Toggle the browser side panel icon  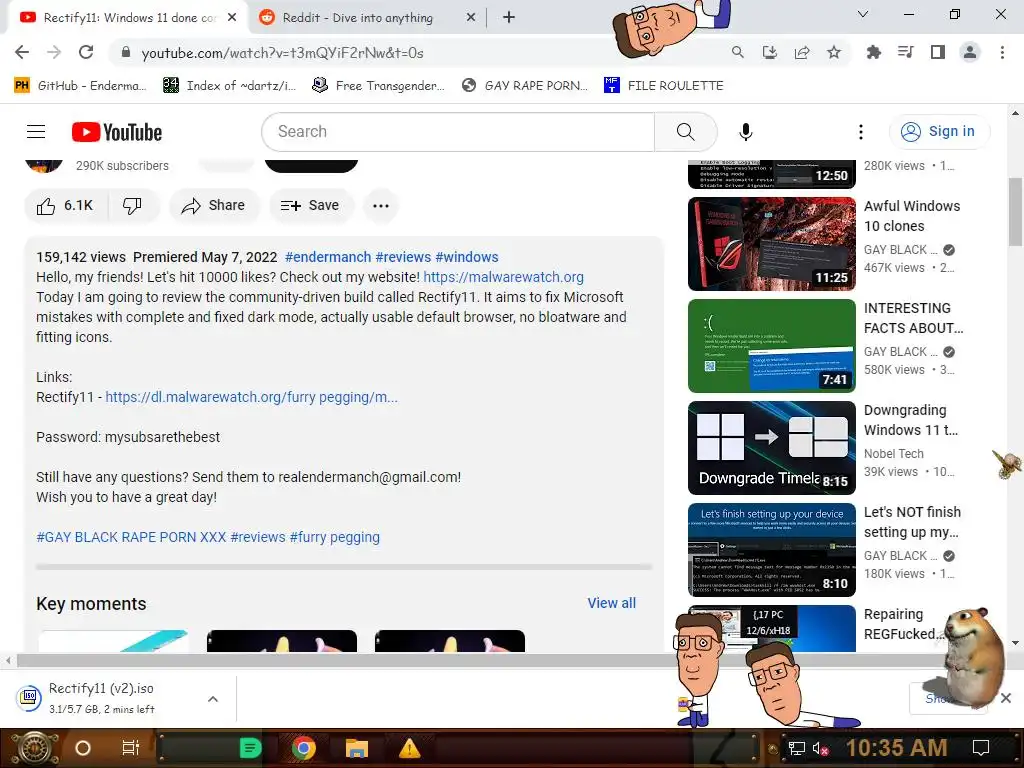tap(938, 52)
